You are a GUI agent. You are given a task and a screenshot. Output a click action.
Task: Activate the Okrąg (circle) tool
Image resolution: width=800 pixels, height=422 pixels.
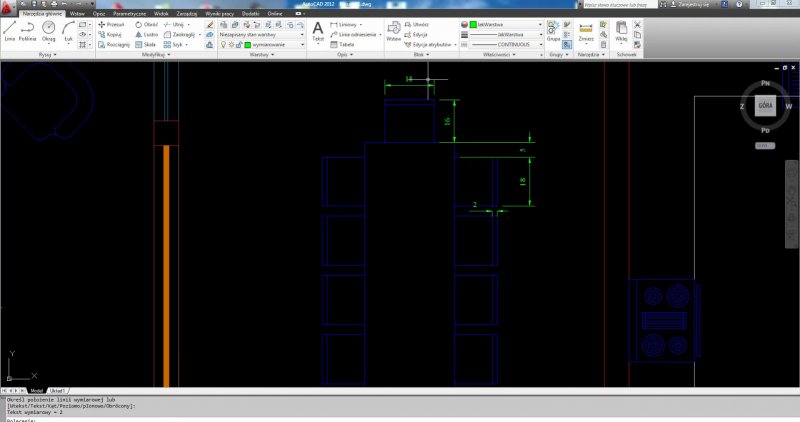coord(49,29)
